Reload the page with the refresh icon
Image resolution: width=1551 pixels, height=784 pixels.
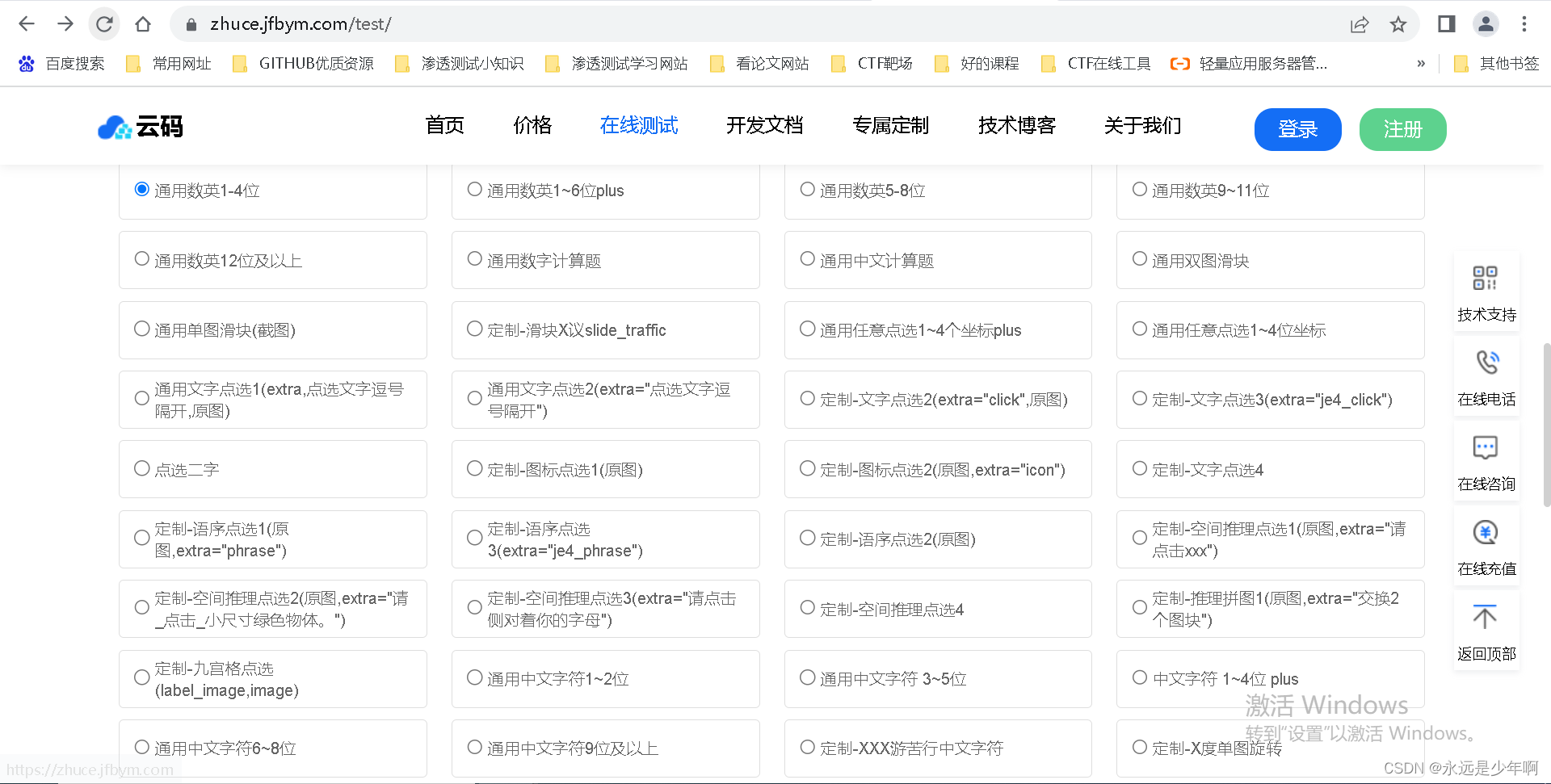(104, 23)
